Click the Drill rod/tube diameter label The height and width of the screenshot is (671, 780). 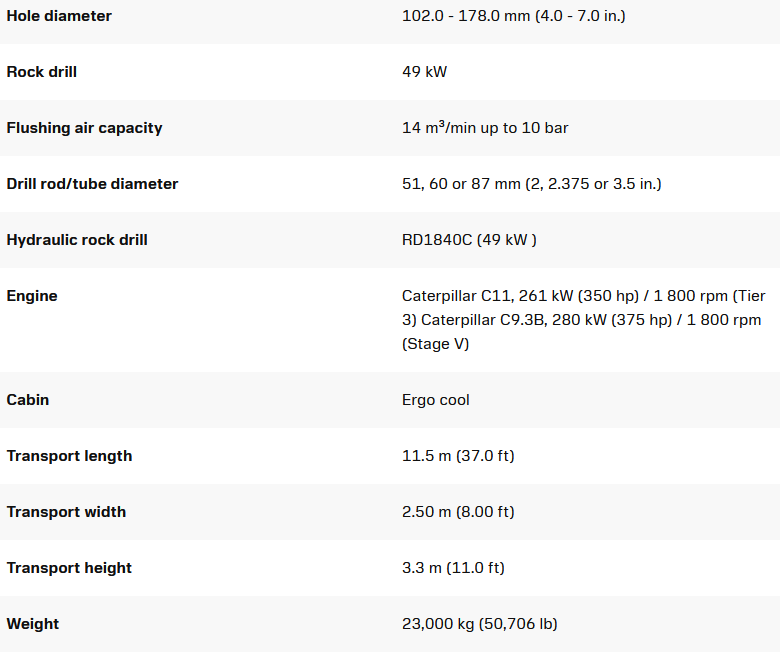[92, 184]
